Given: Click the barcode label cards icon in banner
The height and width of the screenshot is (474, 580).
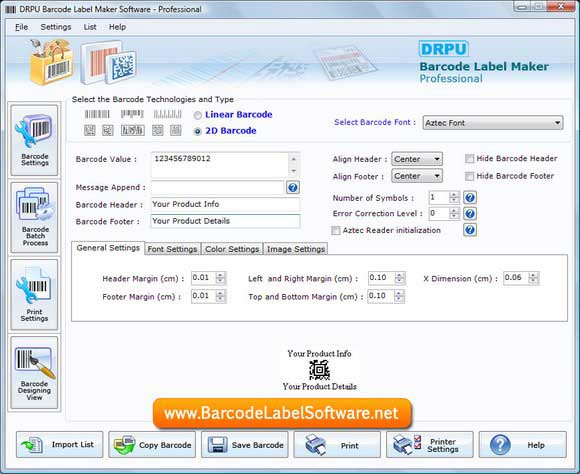Looking at the screenshot, I should click(109, 62).
